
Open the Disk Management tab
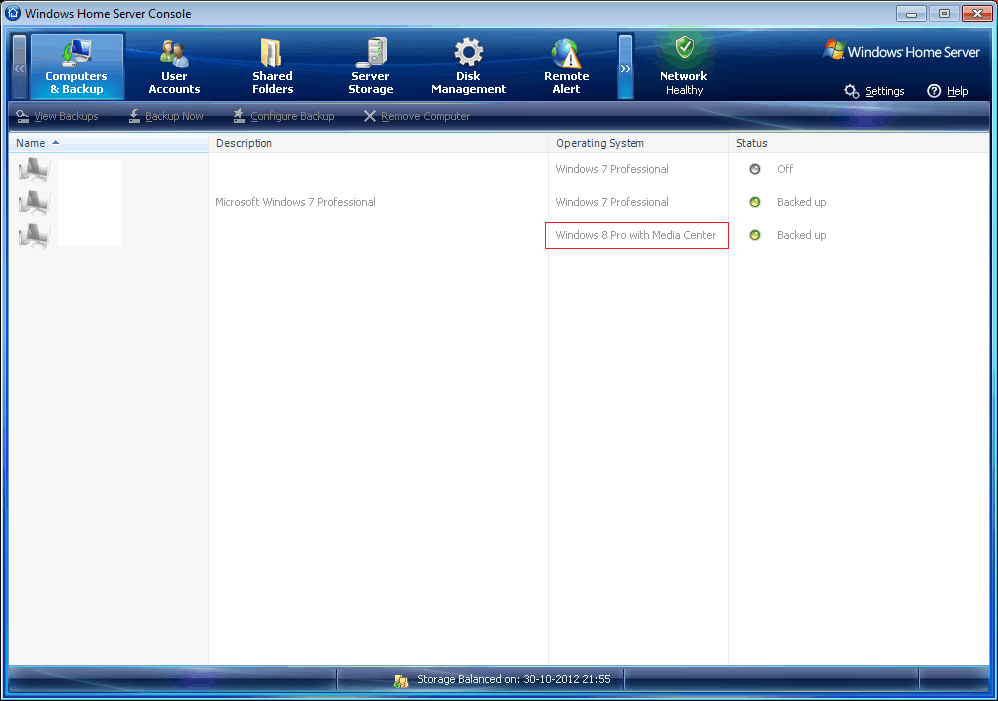(468, 66)
